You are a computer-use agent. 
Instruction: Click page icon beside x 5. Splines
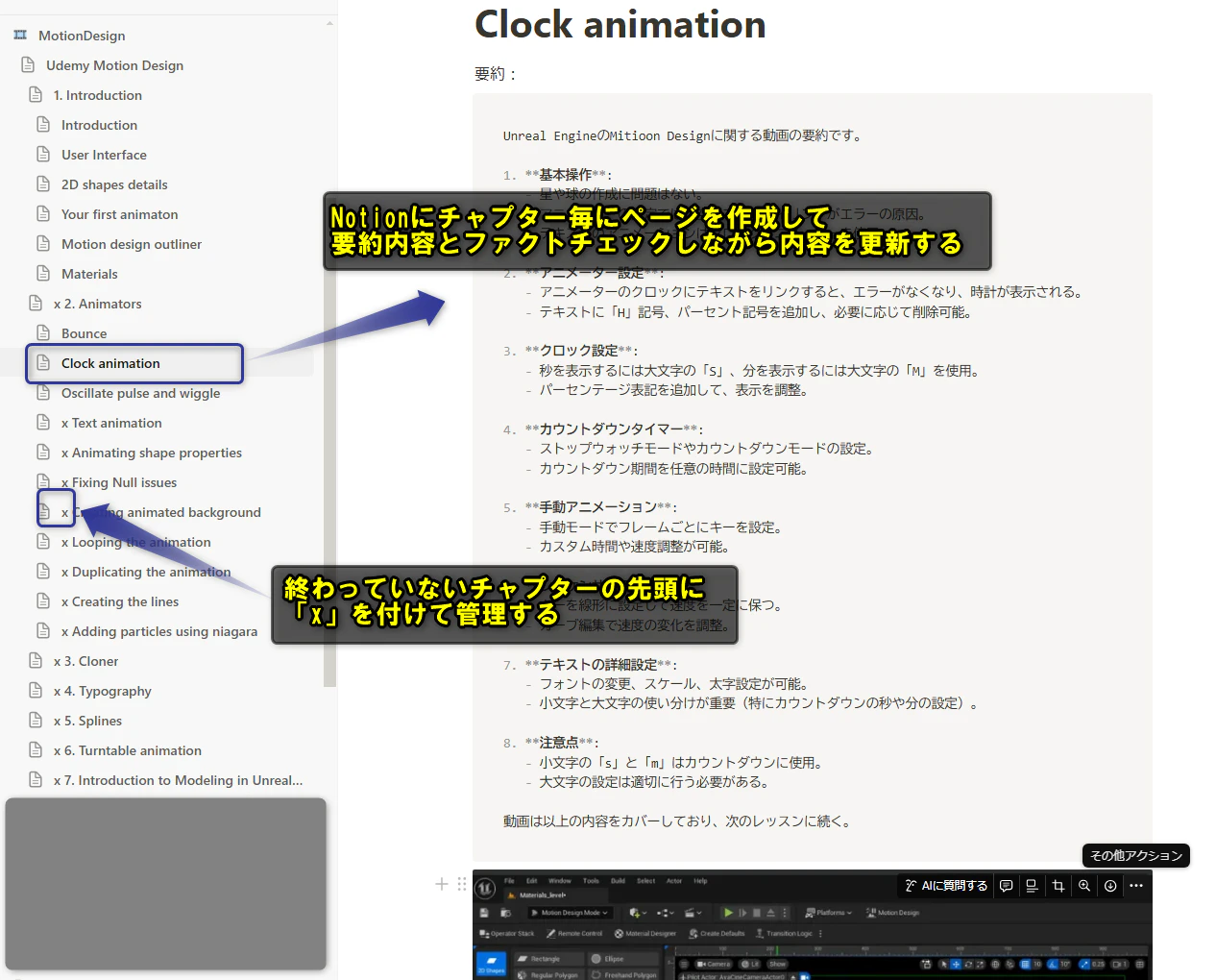pyautogui.click(x=36, y=721)
